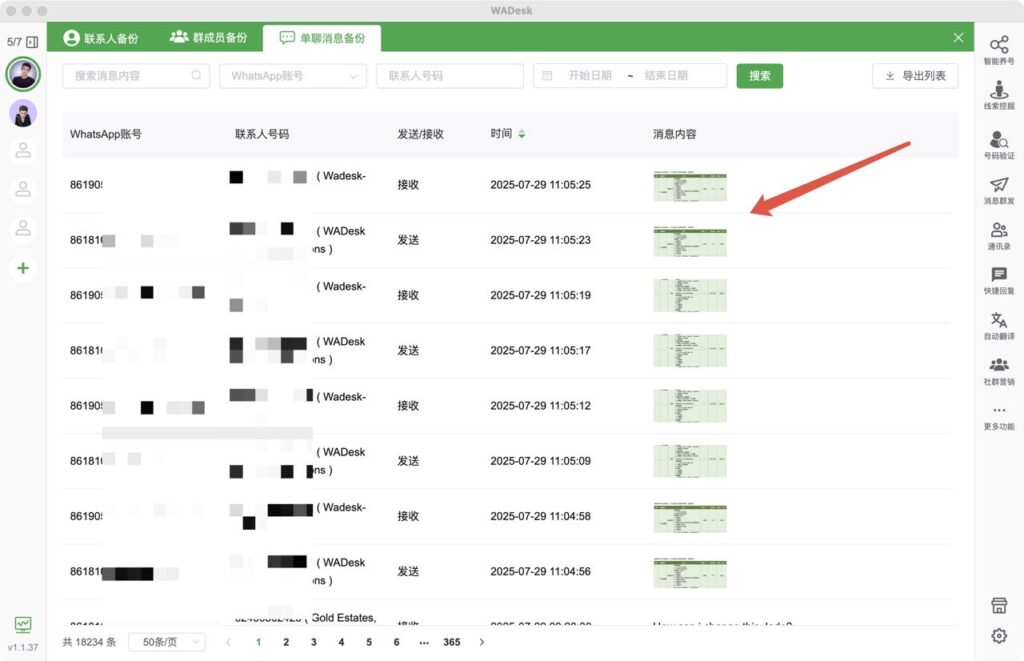This screenshot has height=661, width=1024.
Task: Select the 单聊消息备份 tab
Action: pyautogui.click(x=322, y=38)
